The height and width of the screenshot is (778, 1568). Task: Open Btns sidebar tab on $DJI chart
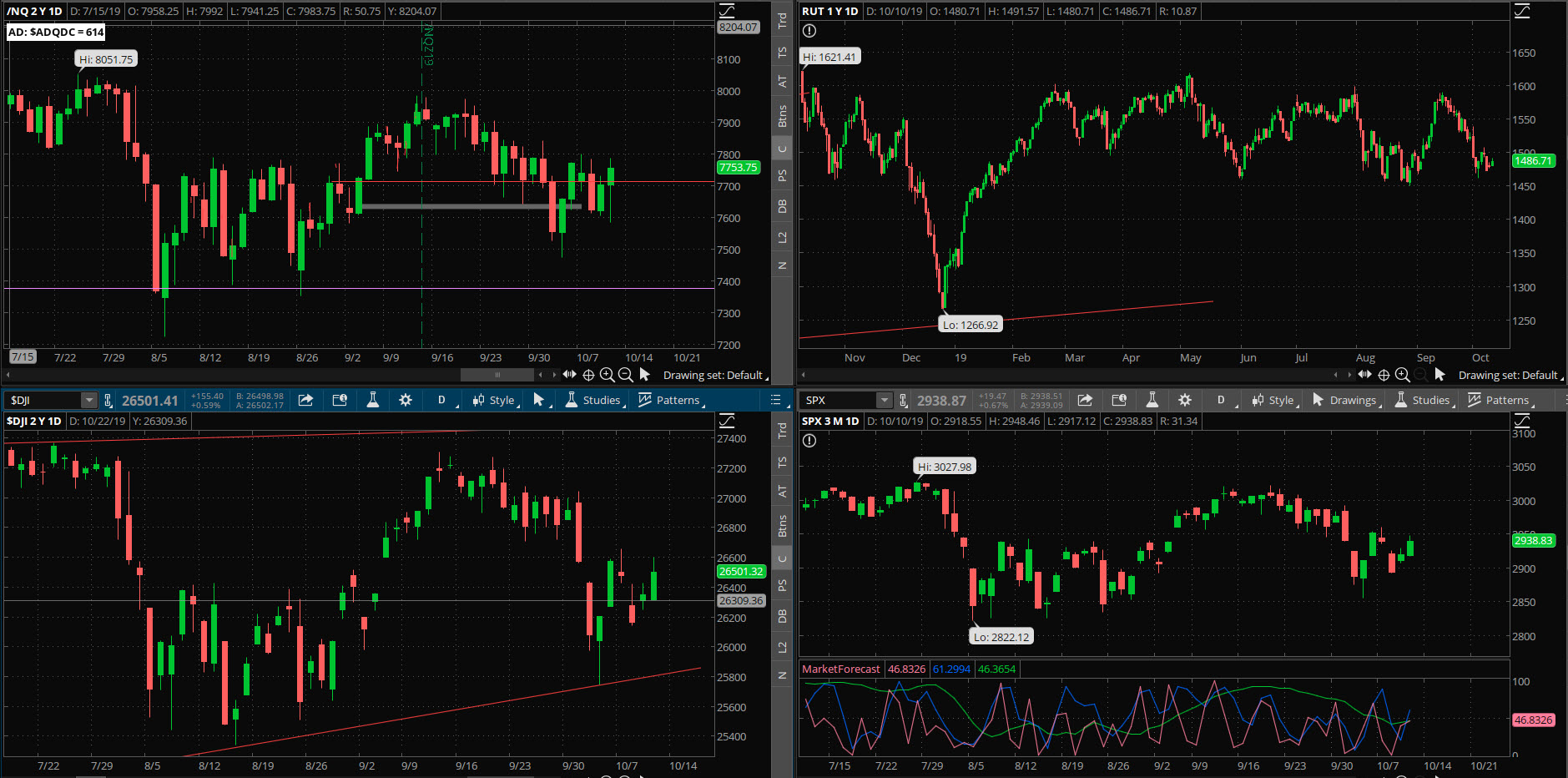coord(782,526)
